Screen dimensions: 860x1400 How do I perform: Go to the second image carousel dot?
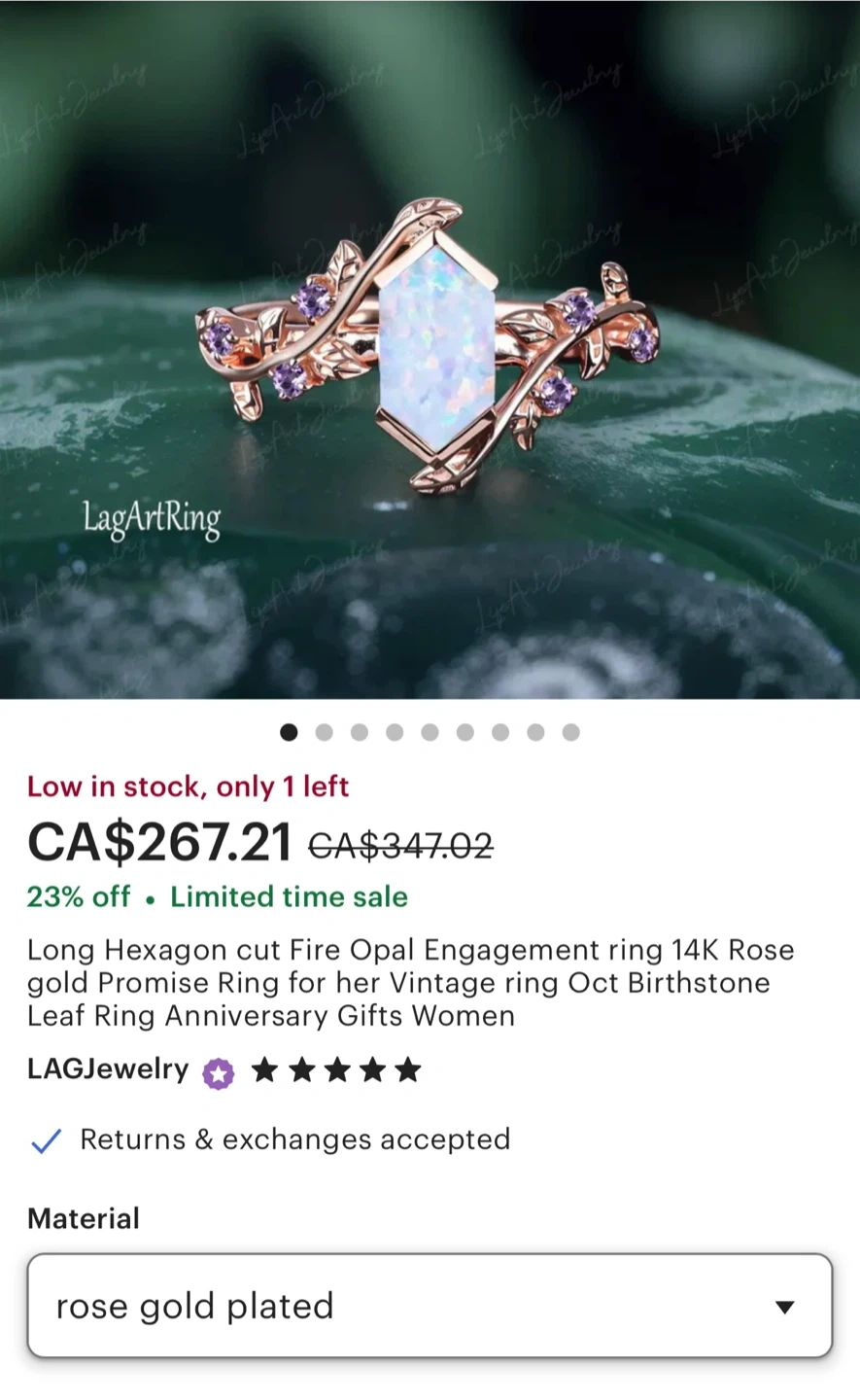[325, 732]
